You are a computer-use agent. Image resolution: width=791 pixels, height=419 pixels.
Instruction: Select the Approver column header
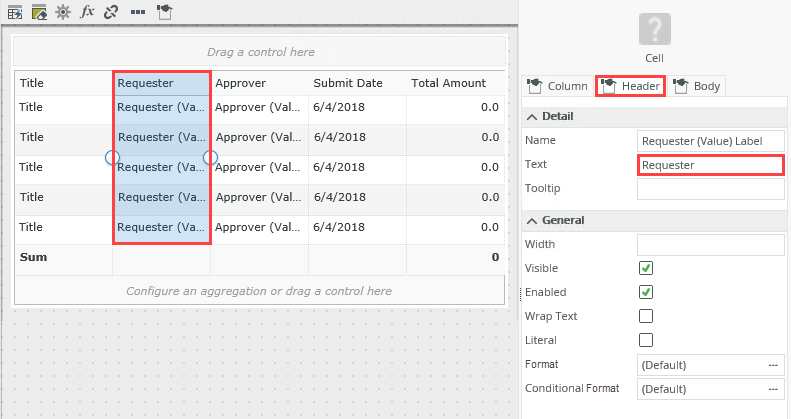click(258, 83)
